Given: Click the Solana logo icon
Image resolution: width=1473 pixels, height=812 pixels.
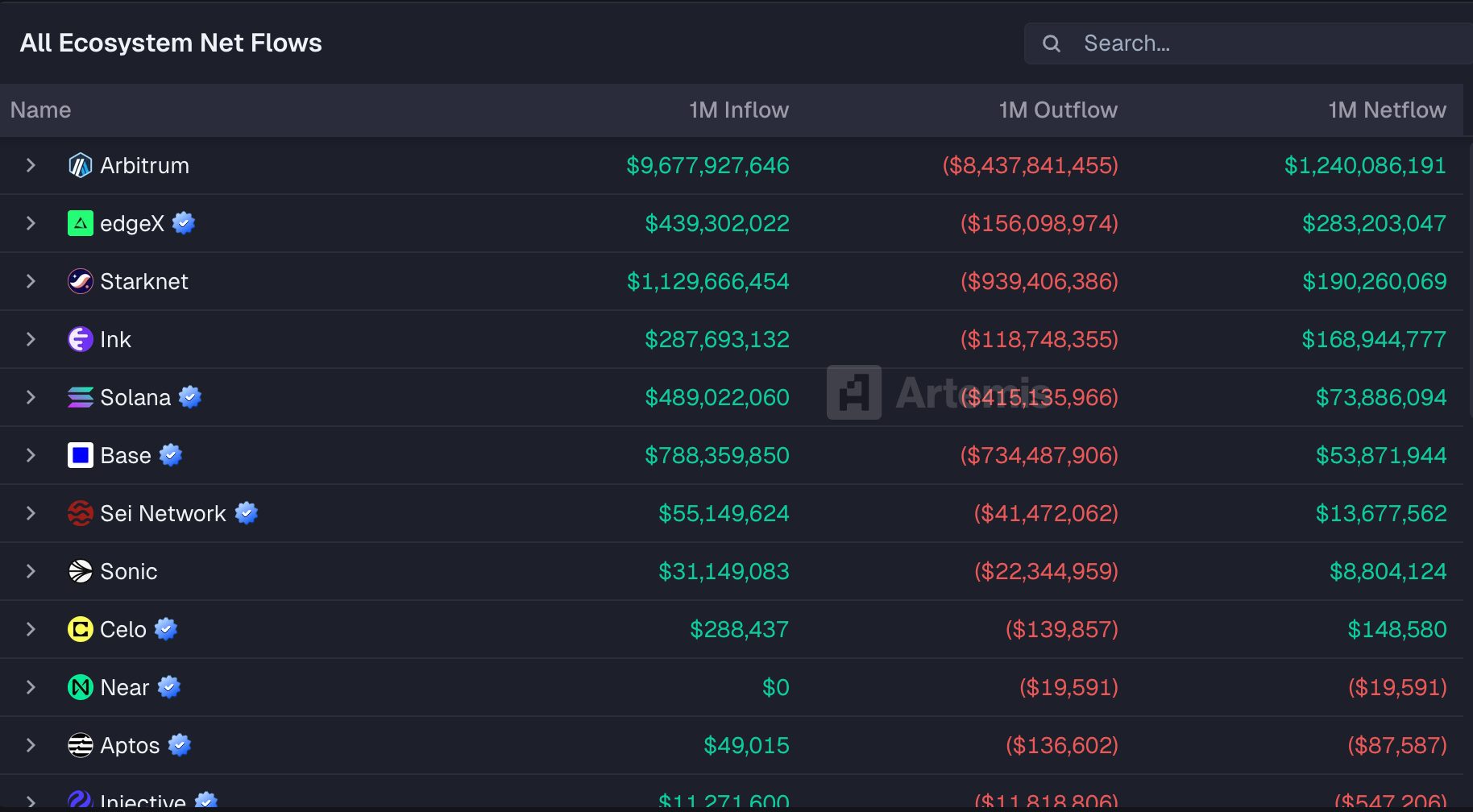Looking at the screenshot, I should (80, 397).
